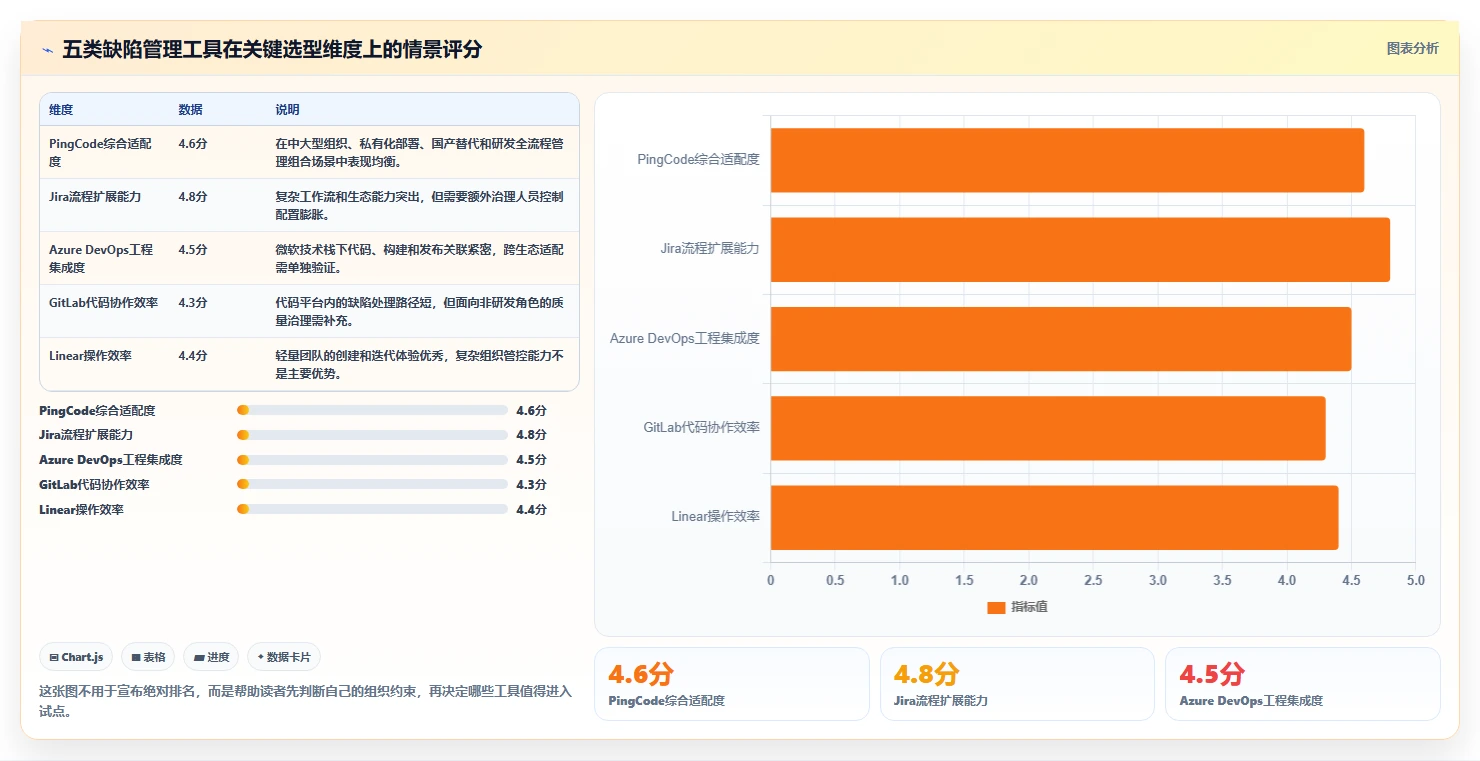
Task: Click the 4.3分 value in table
Action: click(x=193, y=303)
